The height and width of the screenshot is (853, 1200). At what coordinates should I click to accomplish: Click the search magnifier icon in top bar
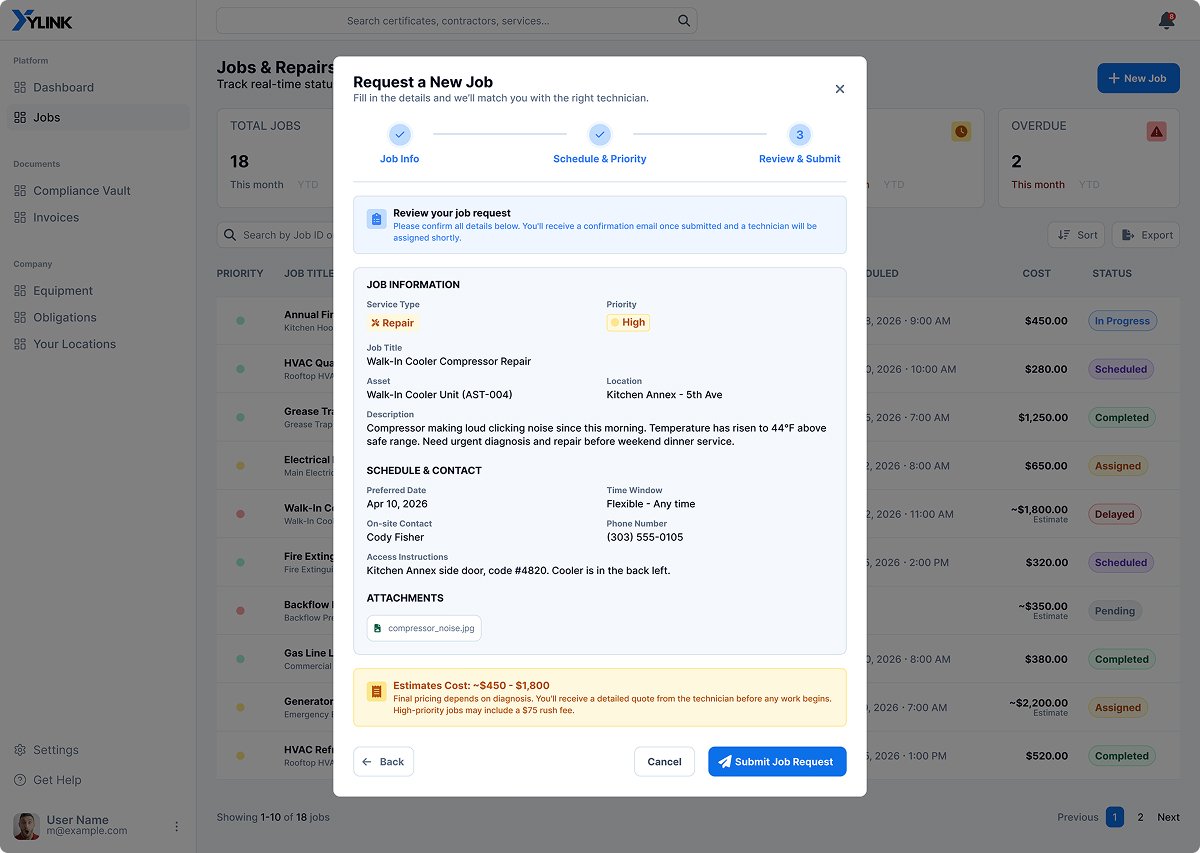coord(684,21)
